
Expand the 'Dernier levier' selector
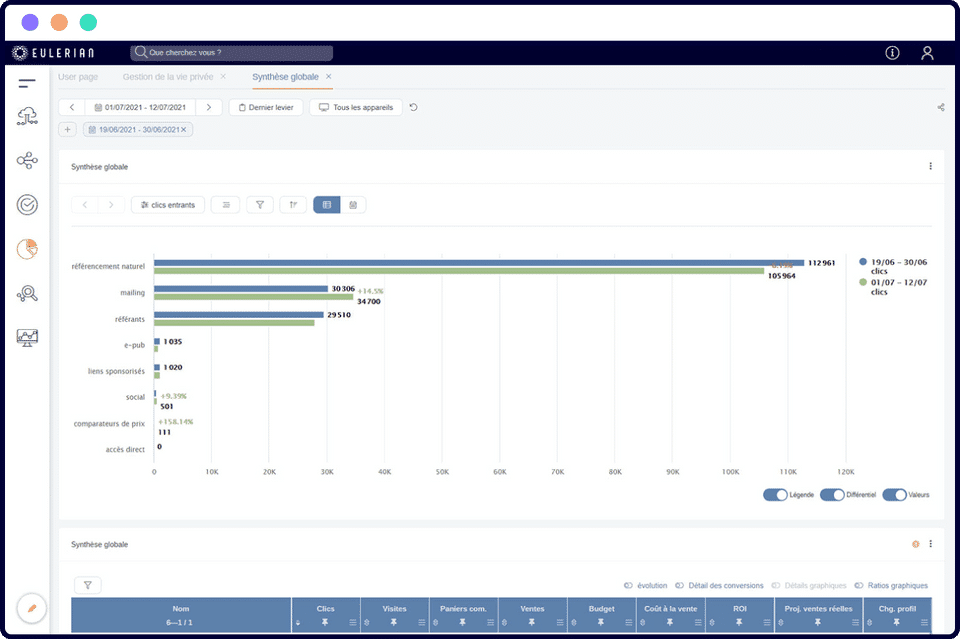tap(265, 108)
